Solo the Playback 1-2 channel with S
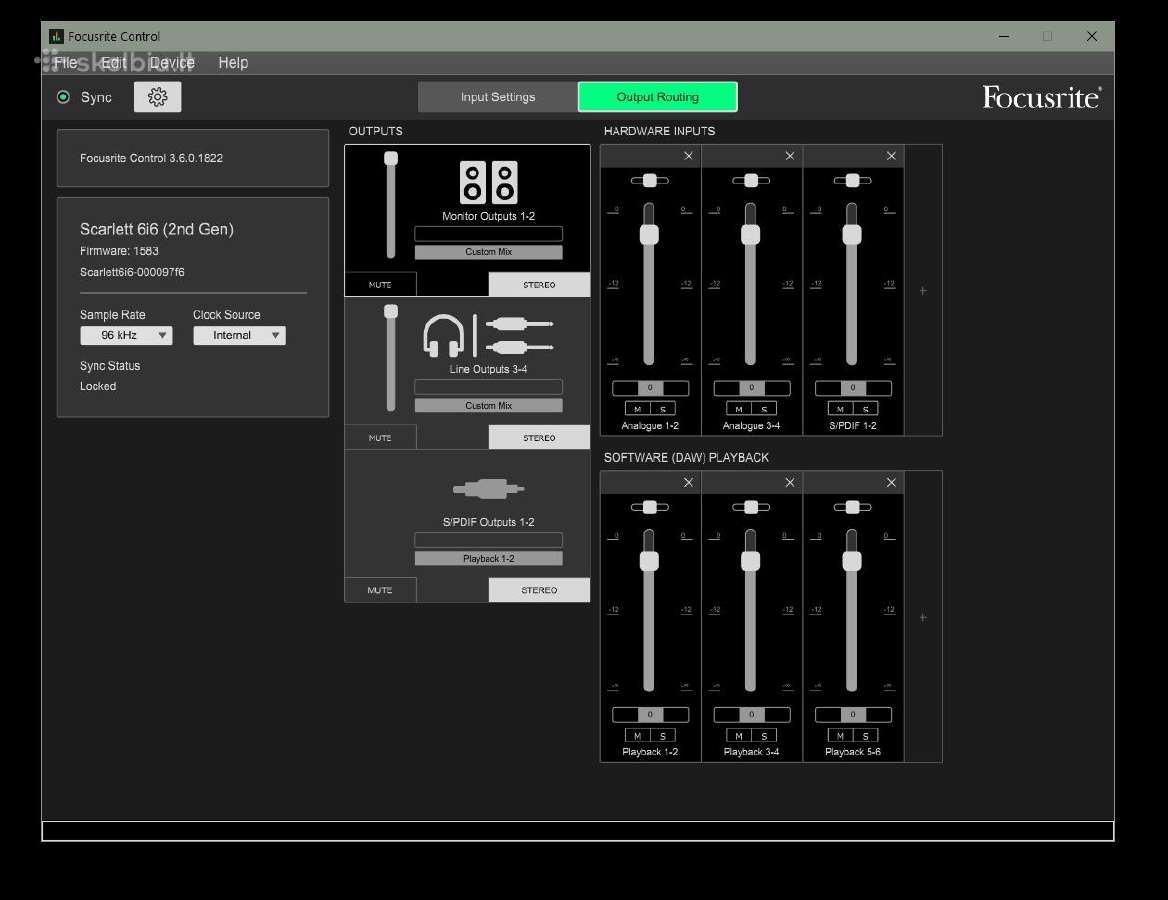The height and width of the screenshot is (900, 1168). click(663, 735)
